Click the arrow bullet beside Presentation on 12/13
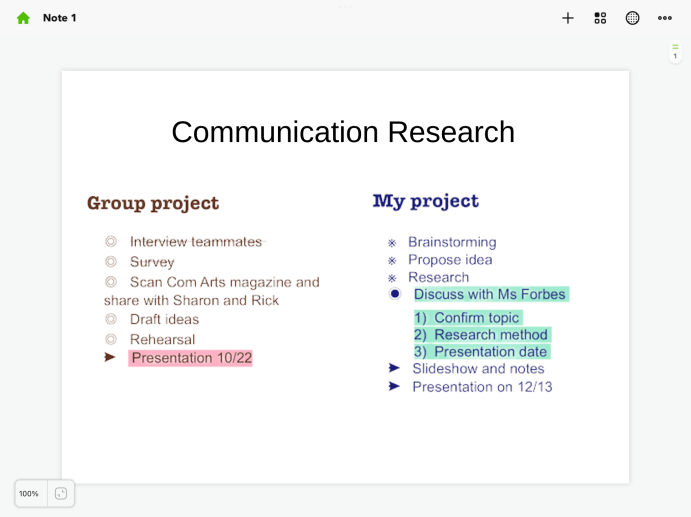691x517 pixels. 394,387
